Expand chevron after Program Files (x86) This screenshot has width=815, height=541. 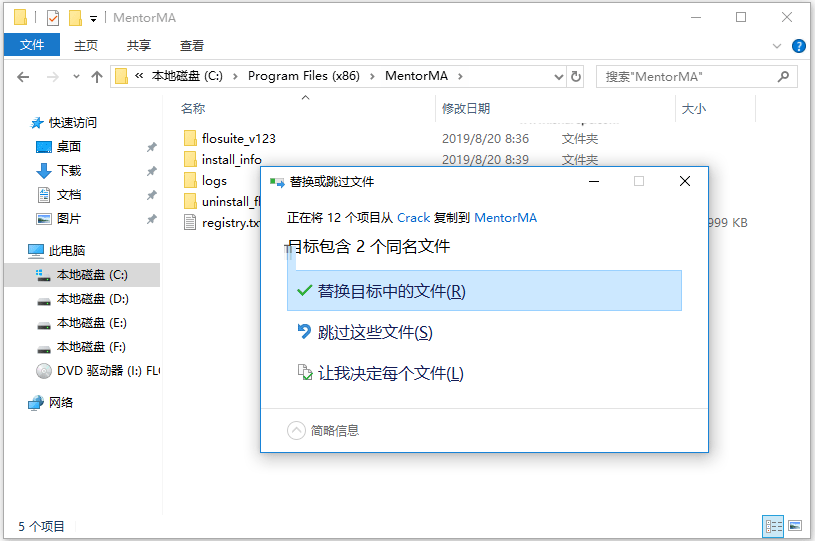coord(372,76)
